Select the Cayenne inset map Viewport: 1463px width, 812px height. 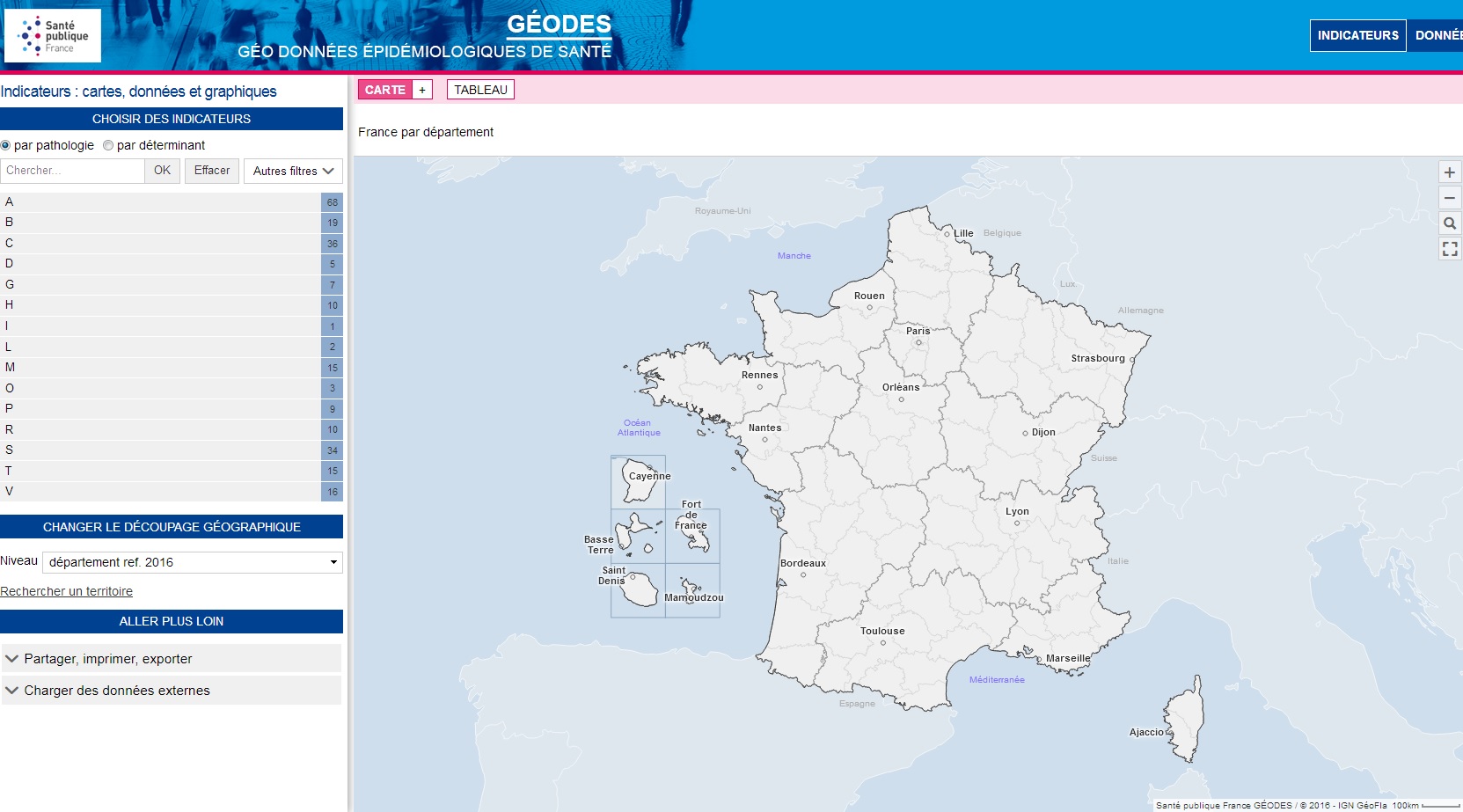(x=639, y=482)
